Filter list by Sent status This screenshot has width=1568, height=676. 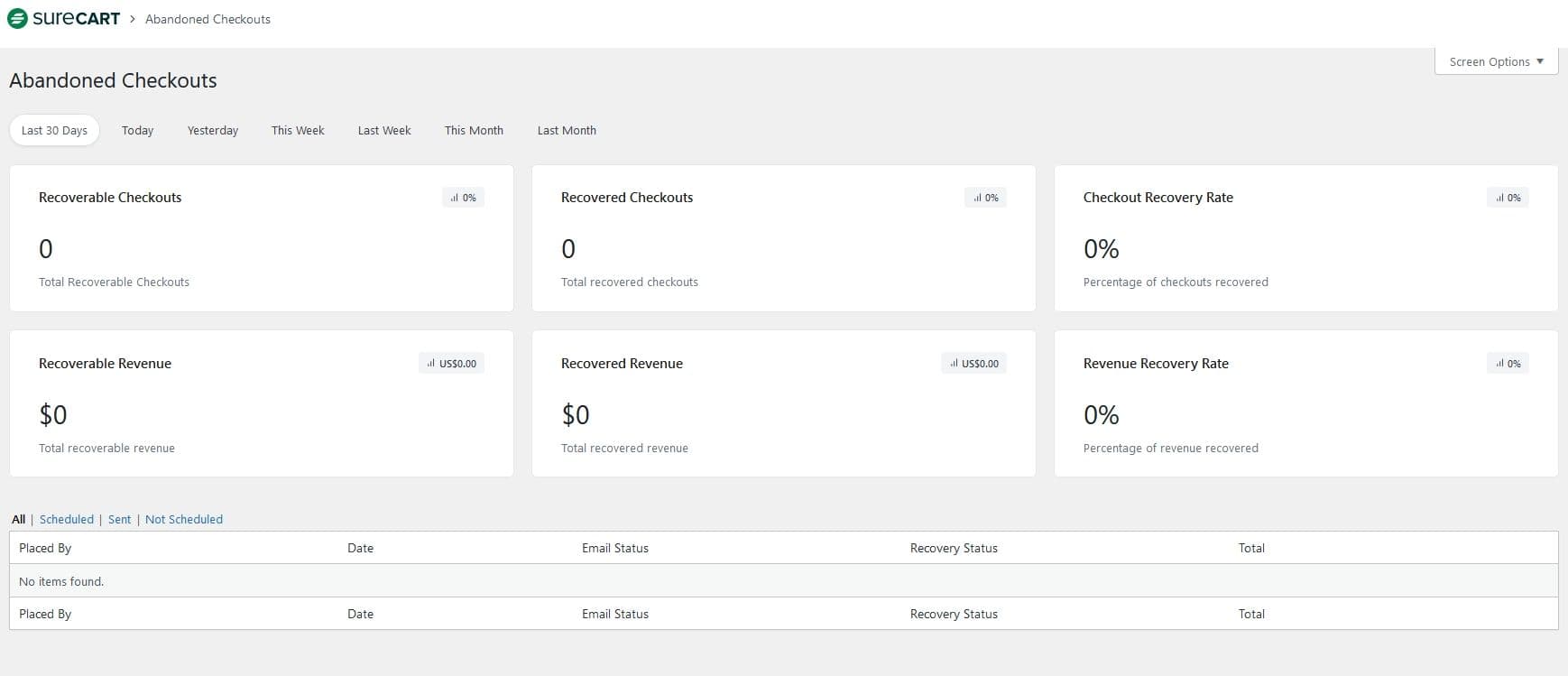pos(119,519)
